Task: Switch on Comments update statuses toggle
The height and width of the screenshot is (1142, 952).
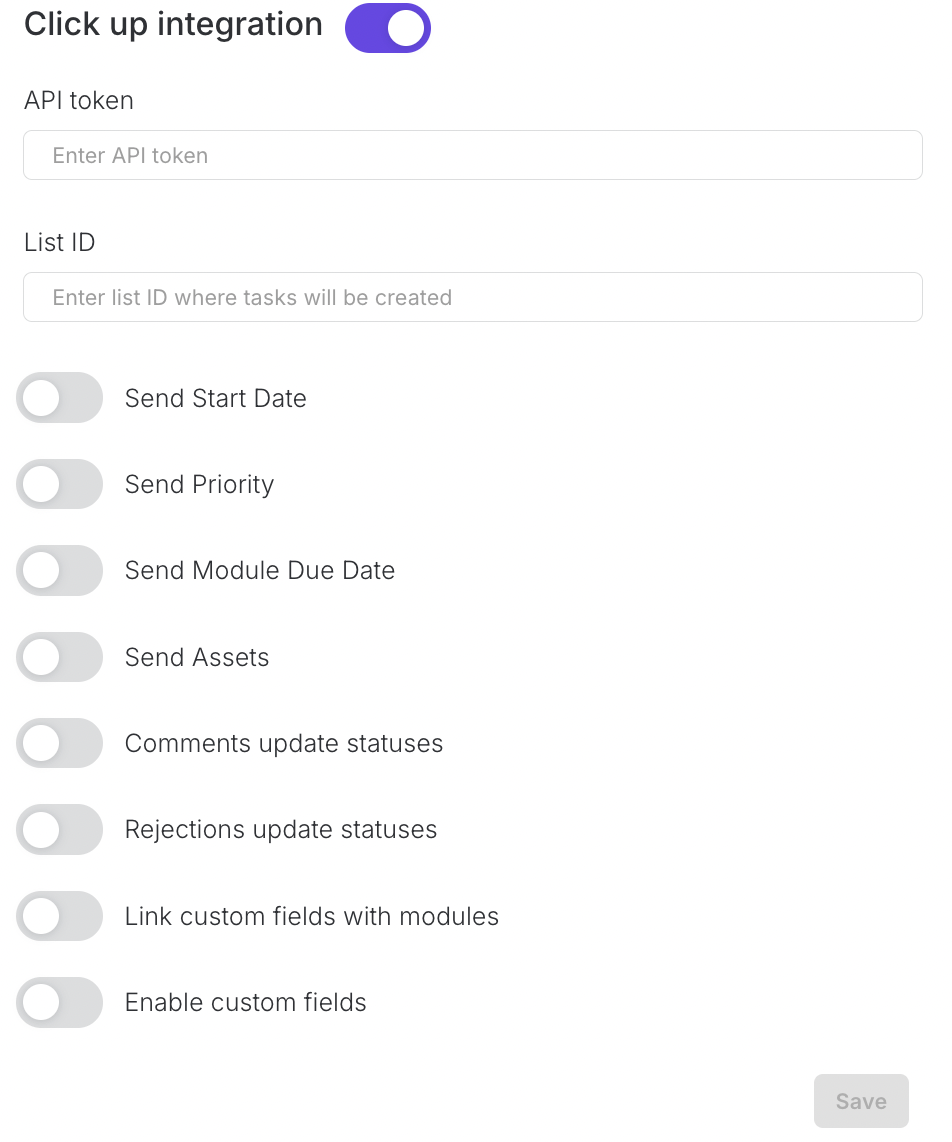Action: click(x=60, y=744)
